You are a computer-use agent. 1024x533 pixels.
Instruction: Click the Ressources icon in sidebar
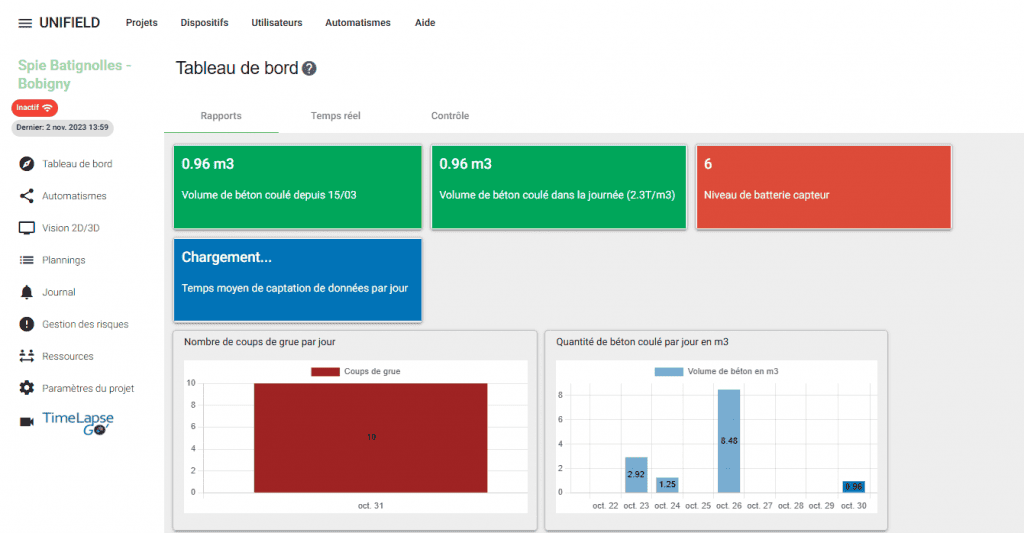(x=27, y=356)
